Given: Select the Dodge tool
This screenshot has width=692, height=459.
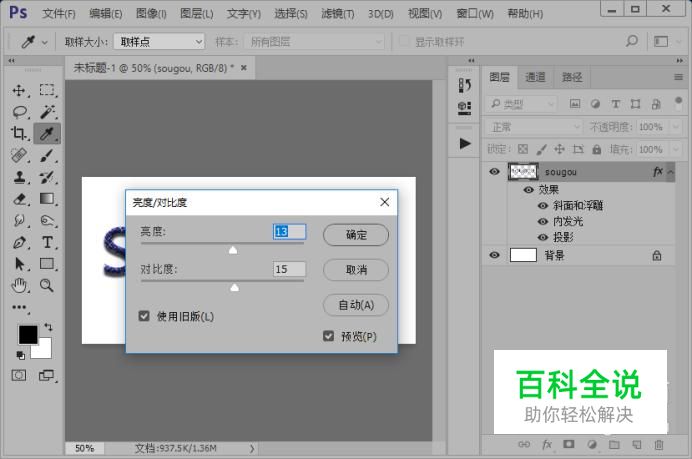Looking at the screenshot, I should 47,220.
